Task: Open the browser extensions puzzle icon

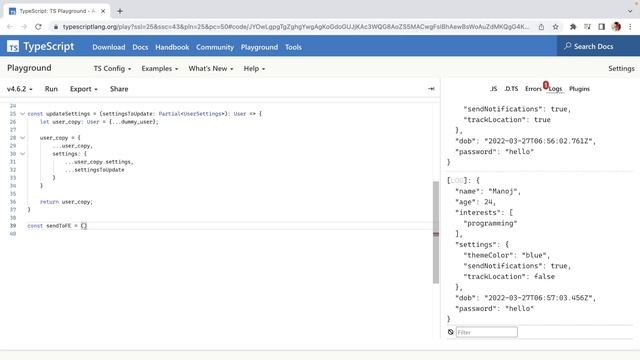Action: (573, 27)
